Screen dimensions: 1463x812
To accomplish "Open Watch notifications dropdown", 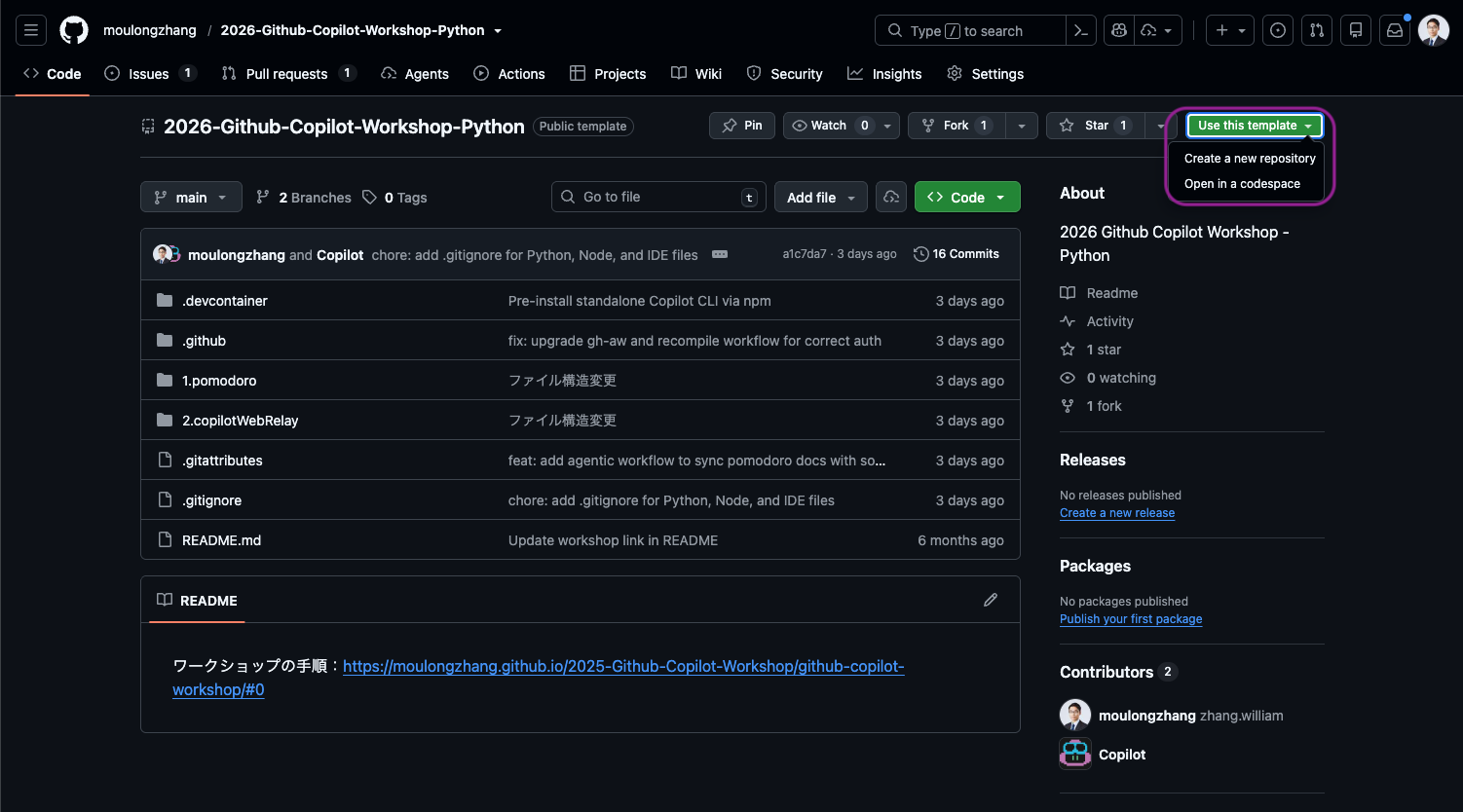I will [842, 126].
